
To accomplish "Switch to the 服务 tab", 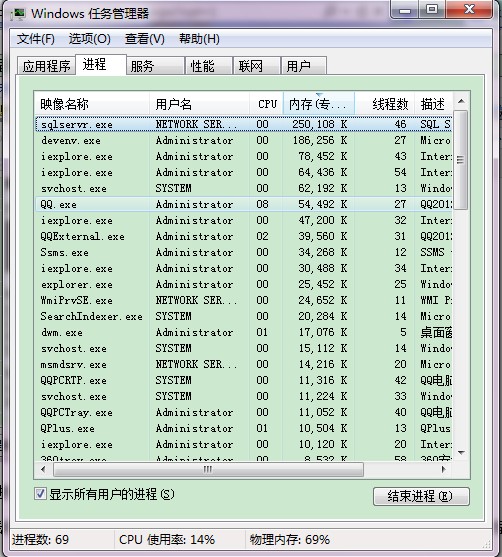I will (x=155, y=66).
